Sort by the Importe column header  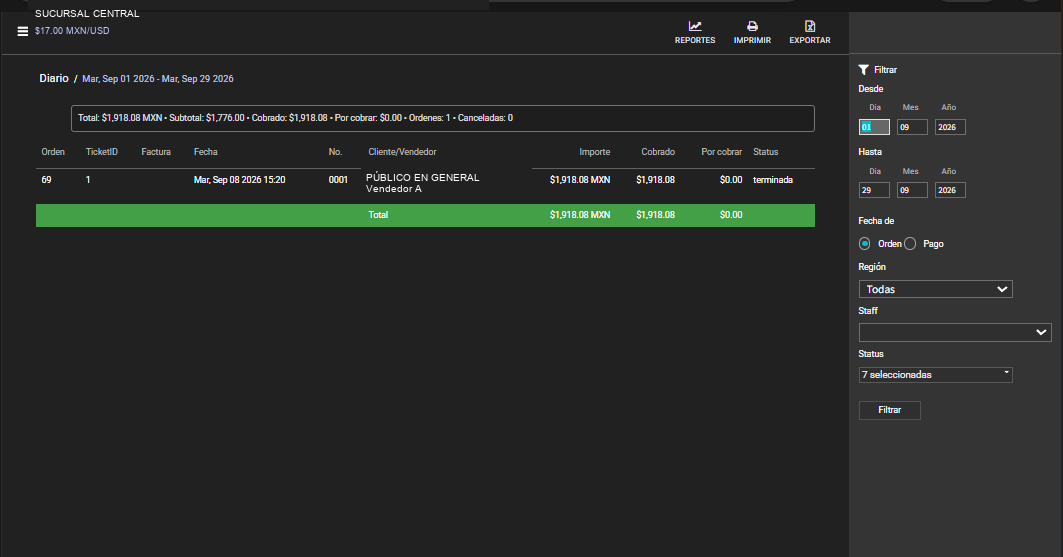pyautogui.click(x=595, y=152)
